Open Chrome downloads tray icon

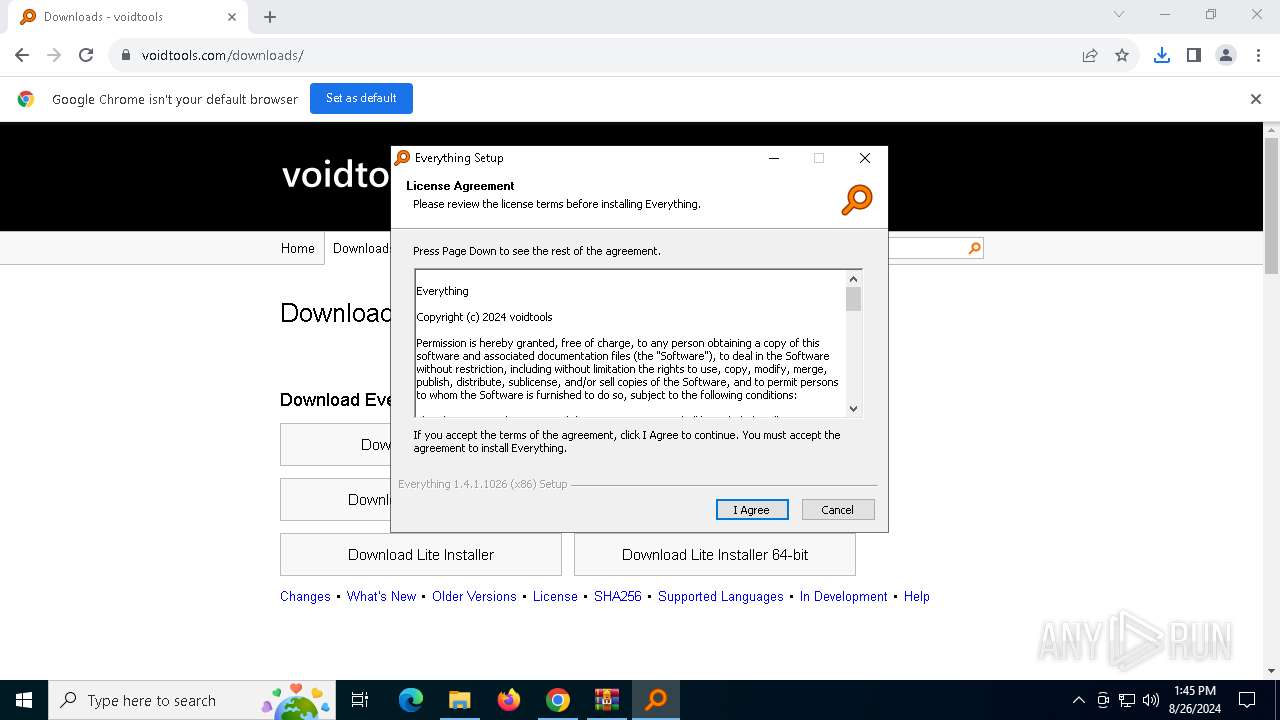click(1161, 55)
